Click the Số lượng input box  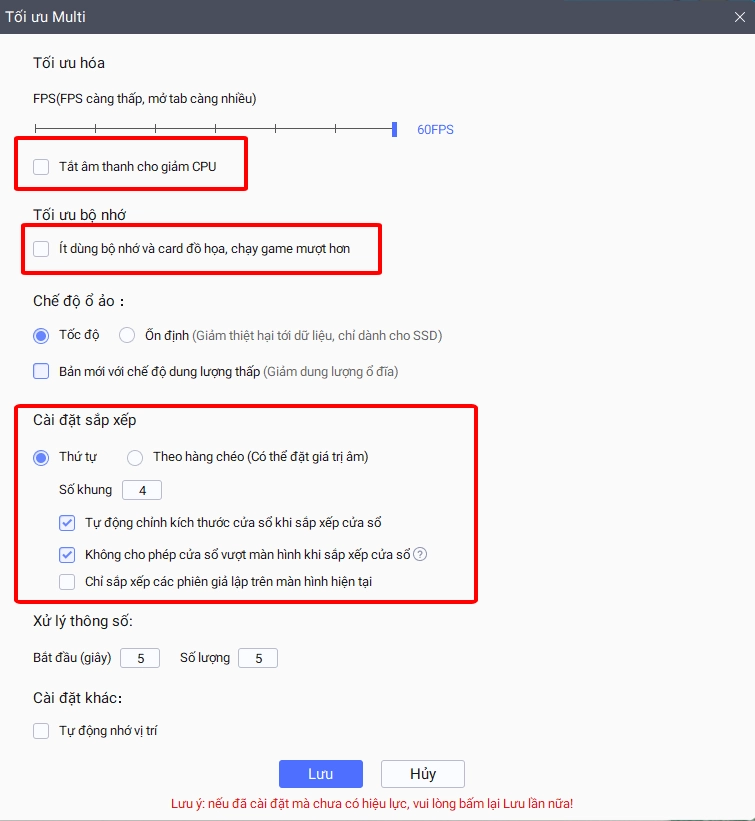pyautogui.click(x=258, y=658)
